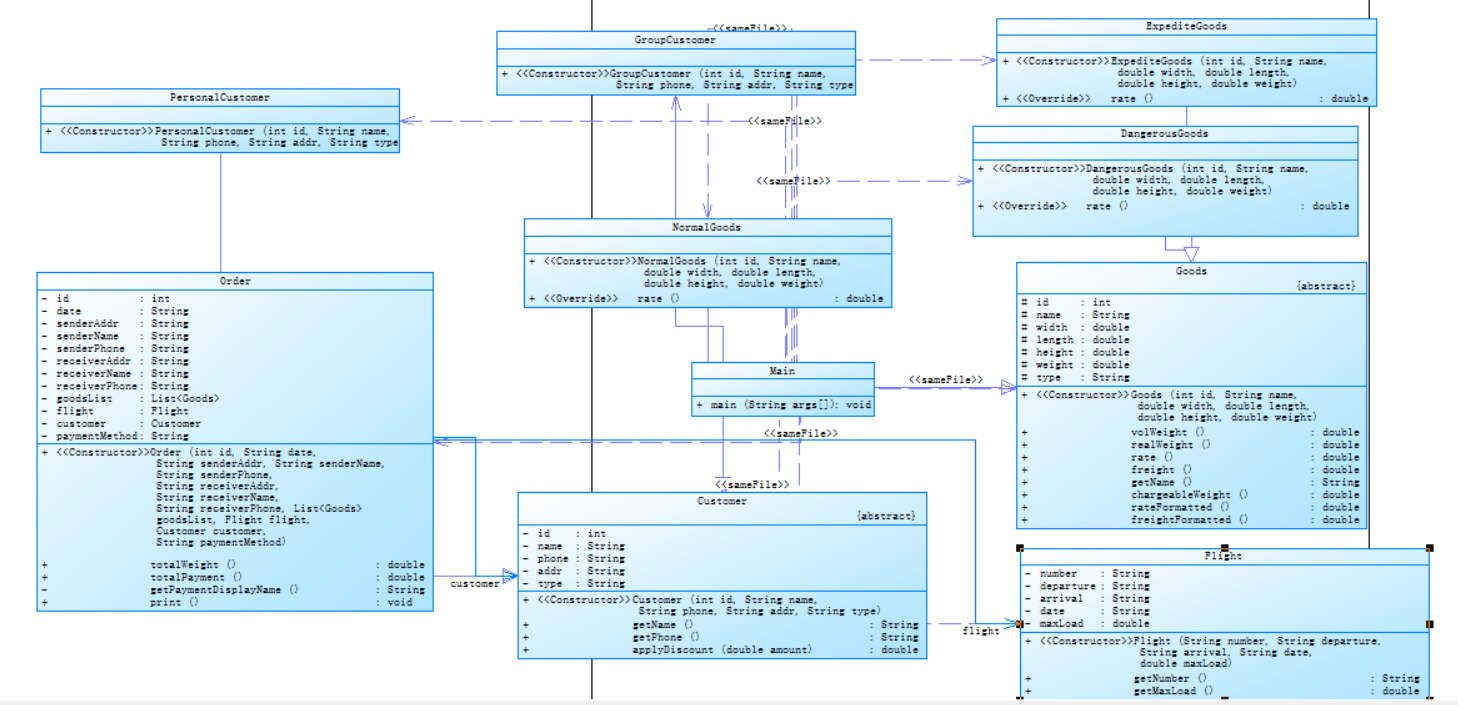Select the PersonalCustomer class title
This screenshot has width=1458, height=705.
click(x=219, y=98)
